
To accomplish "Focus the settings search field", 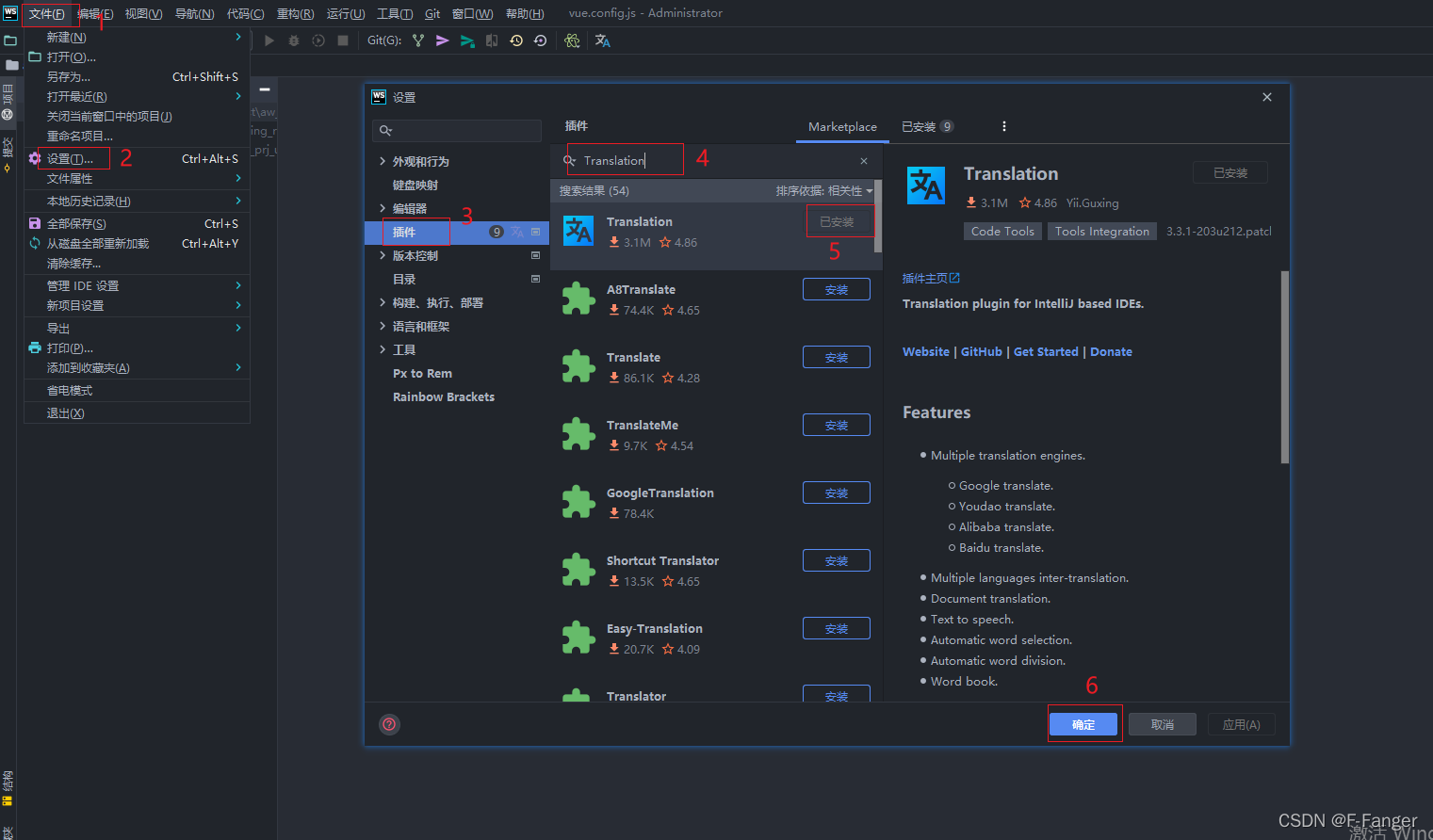I will (x=457, y=130).
